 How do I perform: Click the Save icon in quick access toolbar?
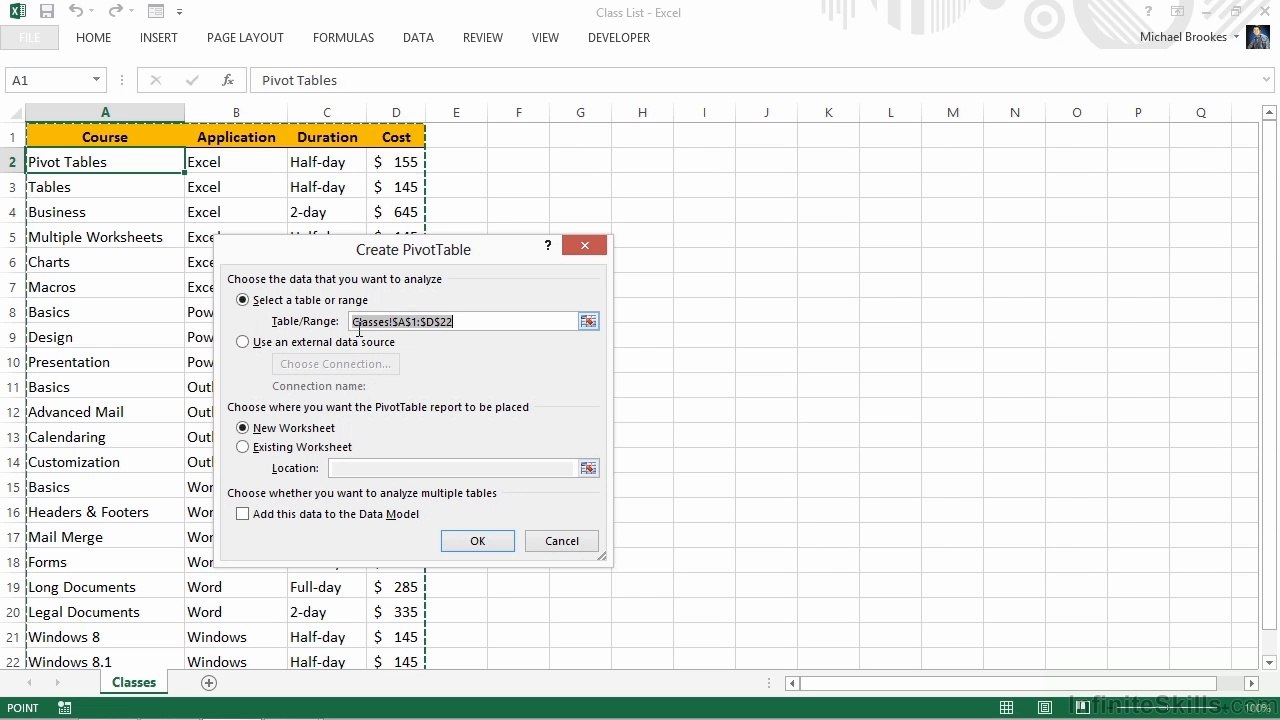click(47, 12)
